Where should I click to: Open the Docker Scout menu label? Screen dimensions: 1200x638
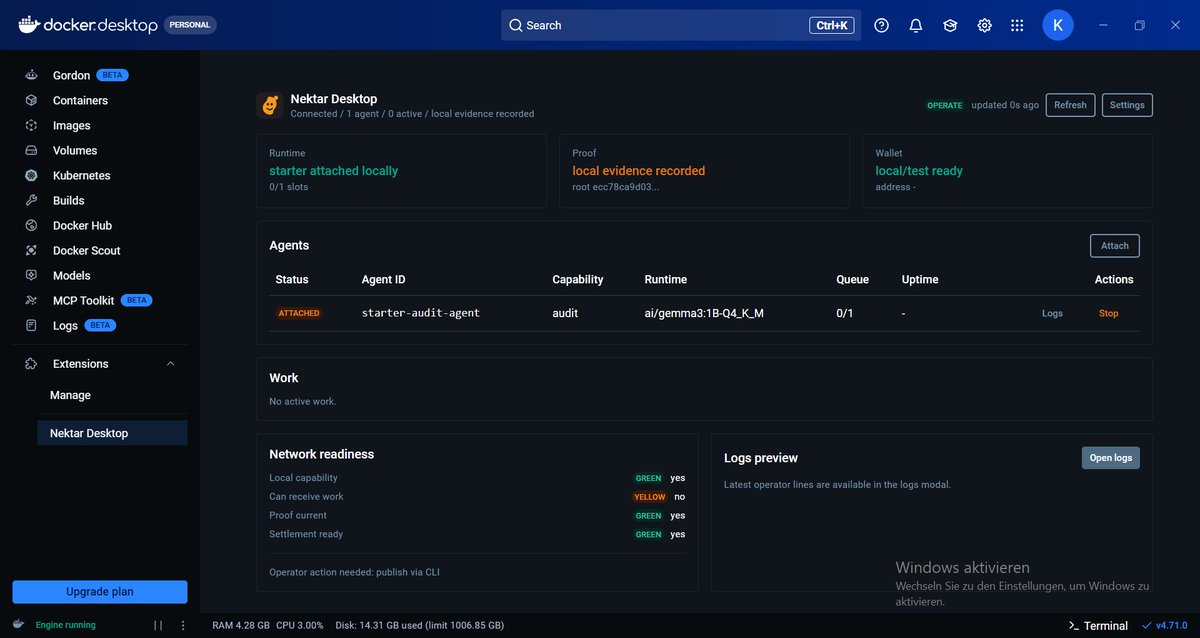click(87, 250)
